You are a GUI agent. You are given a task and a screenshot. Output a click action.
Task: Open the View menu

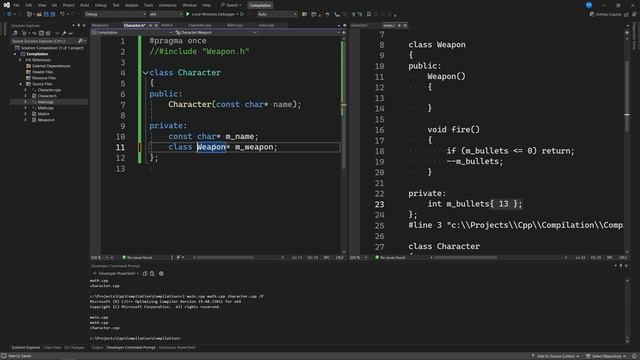tap(42, 5)
